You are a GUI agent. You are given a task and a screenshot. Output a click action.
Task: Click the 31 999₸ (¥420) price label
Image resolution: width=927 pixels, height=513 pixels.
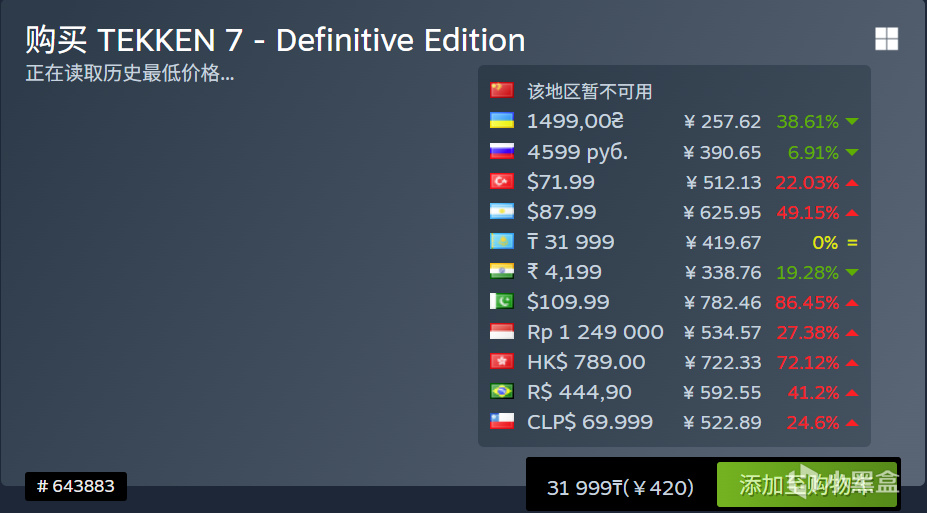tap(620, 488)
